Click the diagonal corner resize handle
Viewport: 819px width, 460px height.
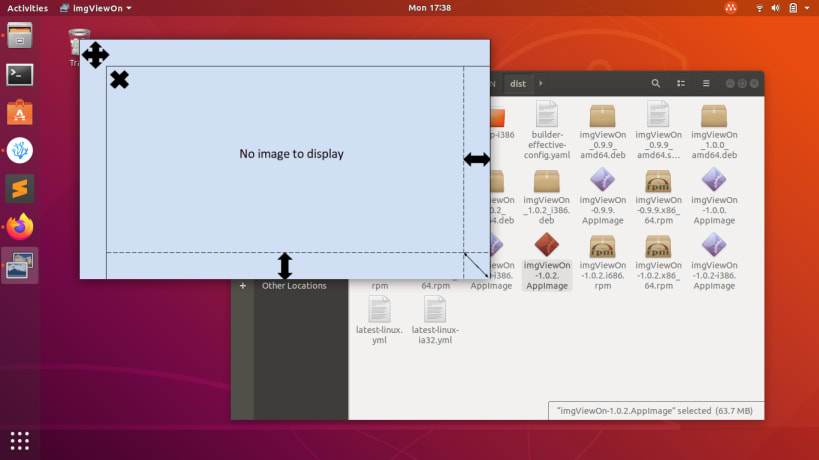click(x=476, y=265)
